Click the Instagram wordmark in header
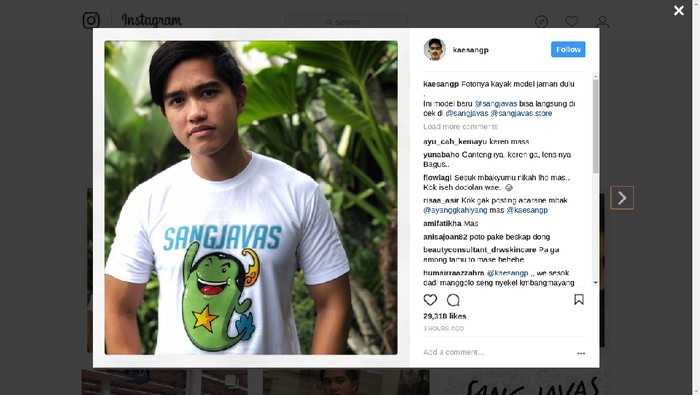The height and width of the screenshot is (395, 700). (152, 21)
